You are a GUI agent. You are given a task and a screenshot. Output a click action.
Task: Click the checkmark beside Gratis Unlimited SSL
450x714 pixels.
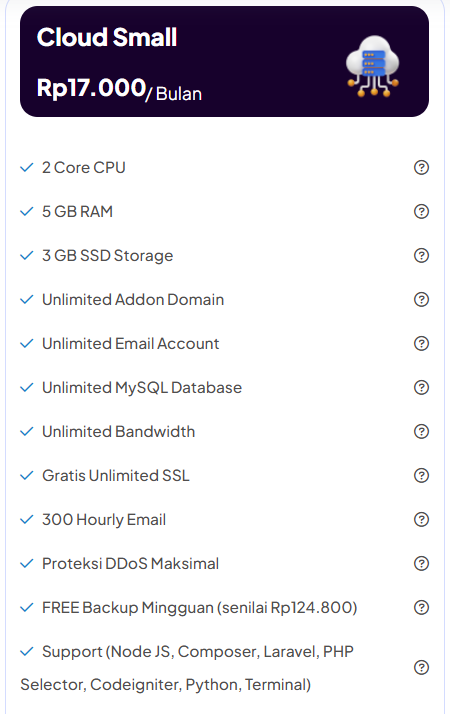tap(27, 475)
